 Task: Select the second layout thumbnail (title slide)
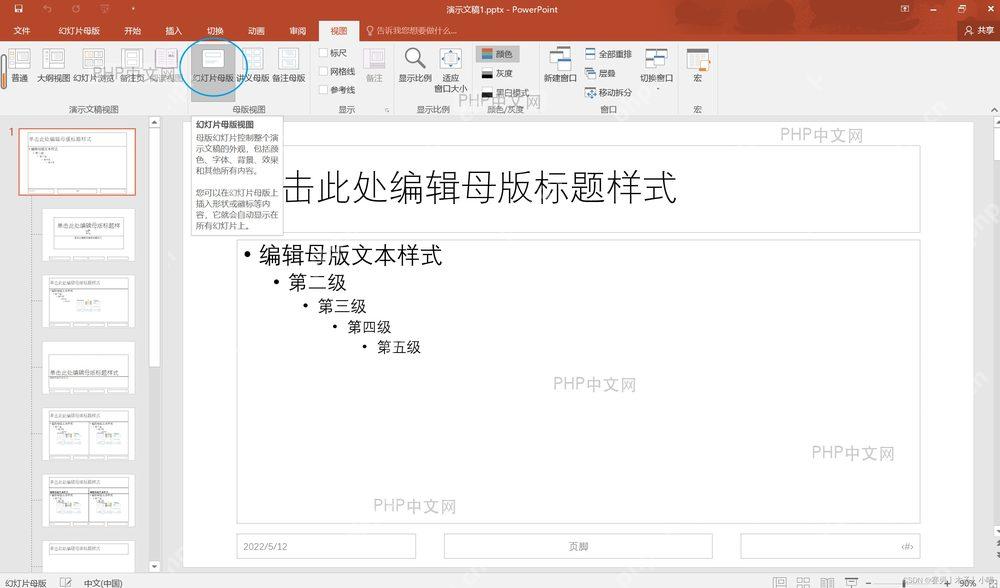pos(89,234)
